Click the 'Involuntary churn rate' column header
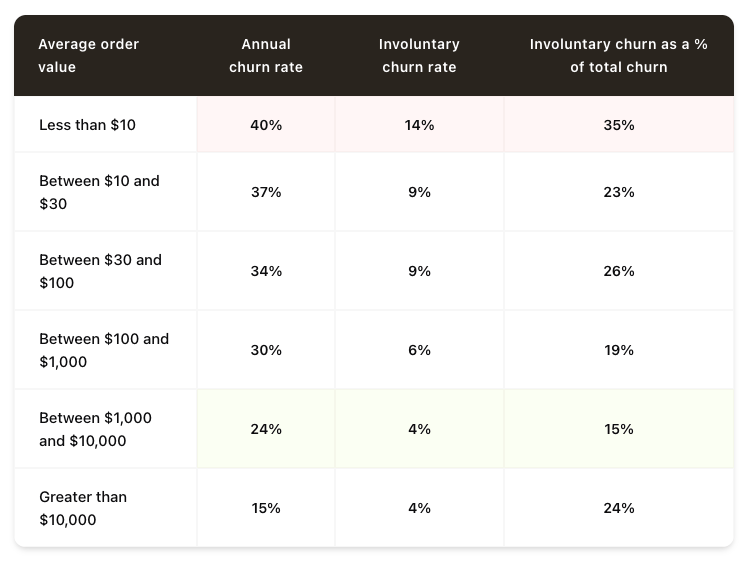This screenshot has width=749, height=567. click(x=419, y=56)
